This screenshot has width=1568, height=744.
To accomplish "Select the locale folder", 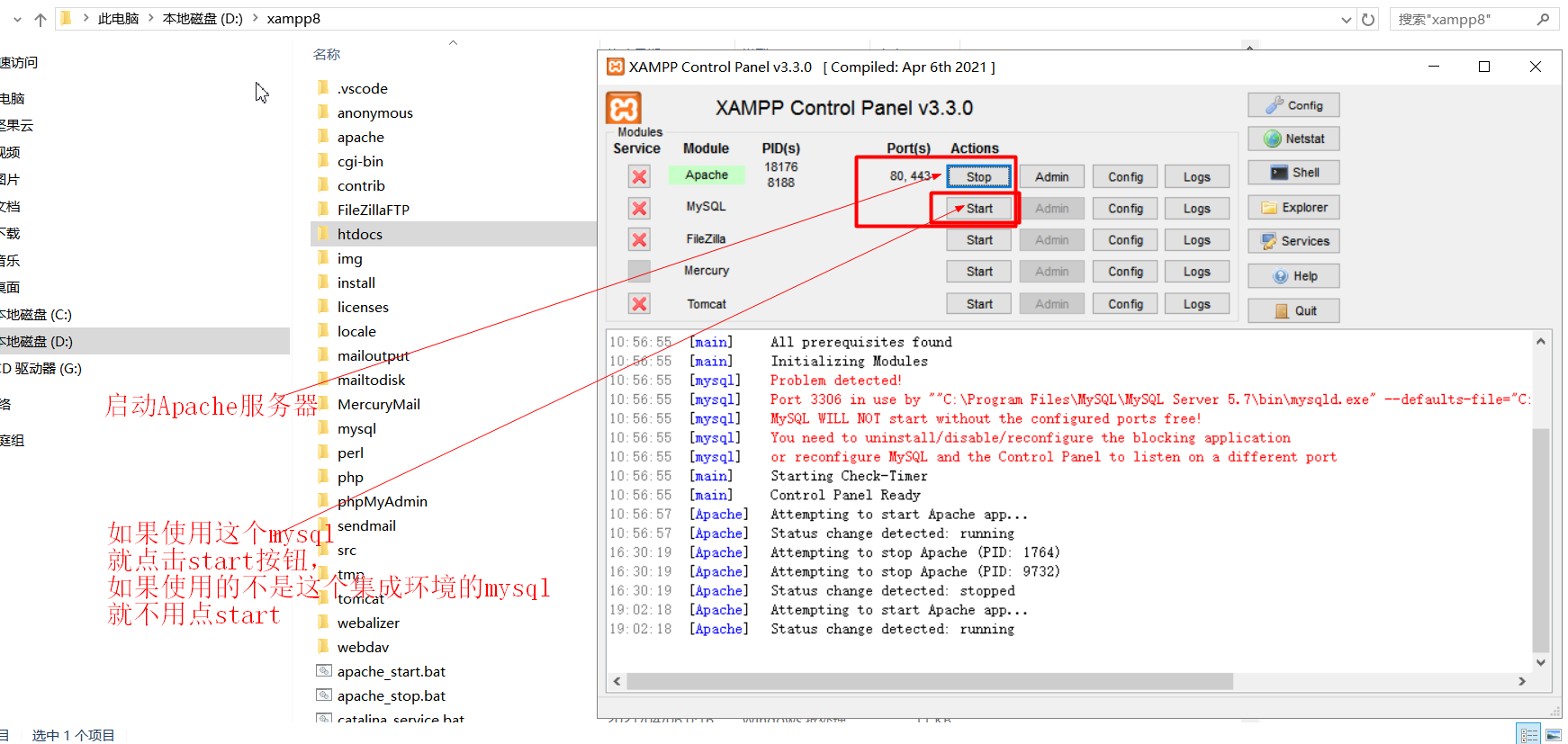I will (x=356, y=332).
